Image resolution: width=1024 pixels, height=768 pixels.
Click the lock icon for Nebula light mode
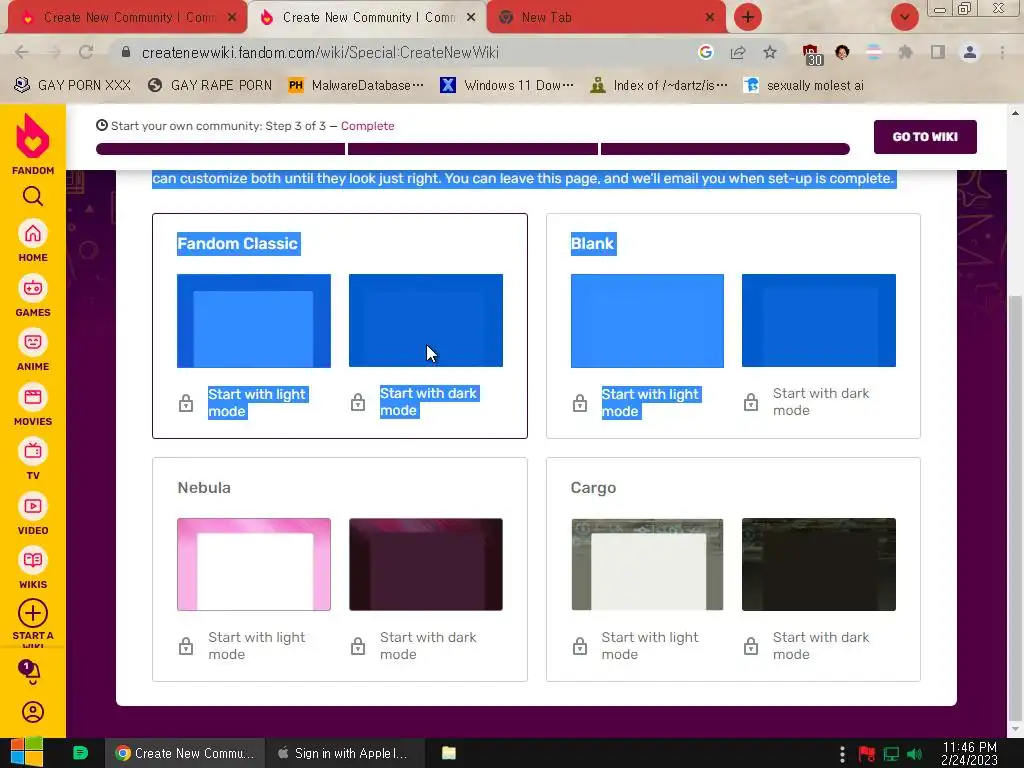click(185, 646)
